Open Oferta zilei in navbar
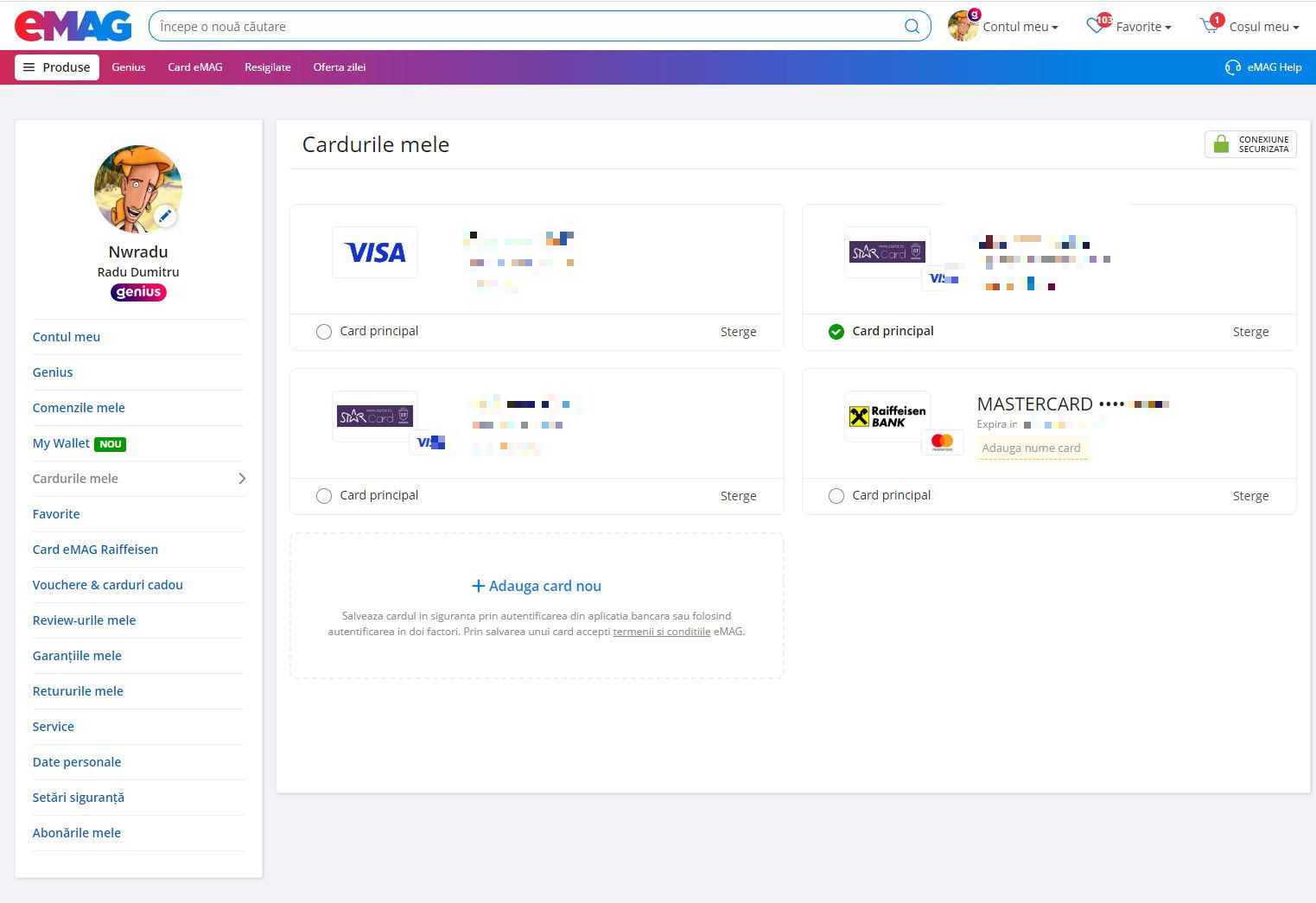 [340, 67]
